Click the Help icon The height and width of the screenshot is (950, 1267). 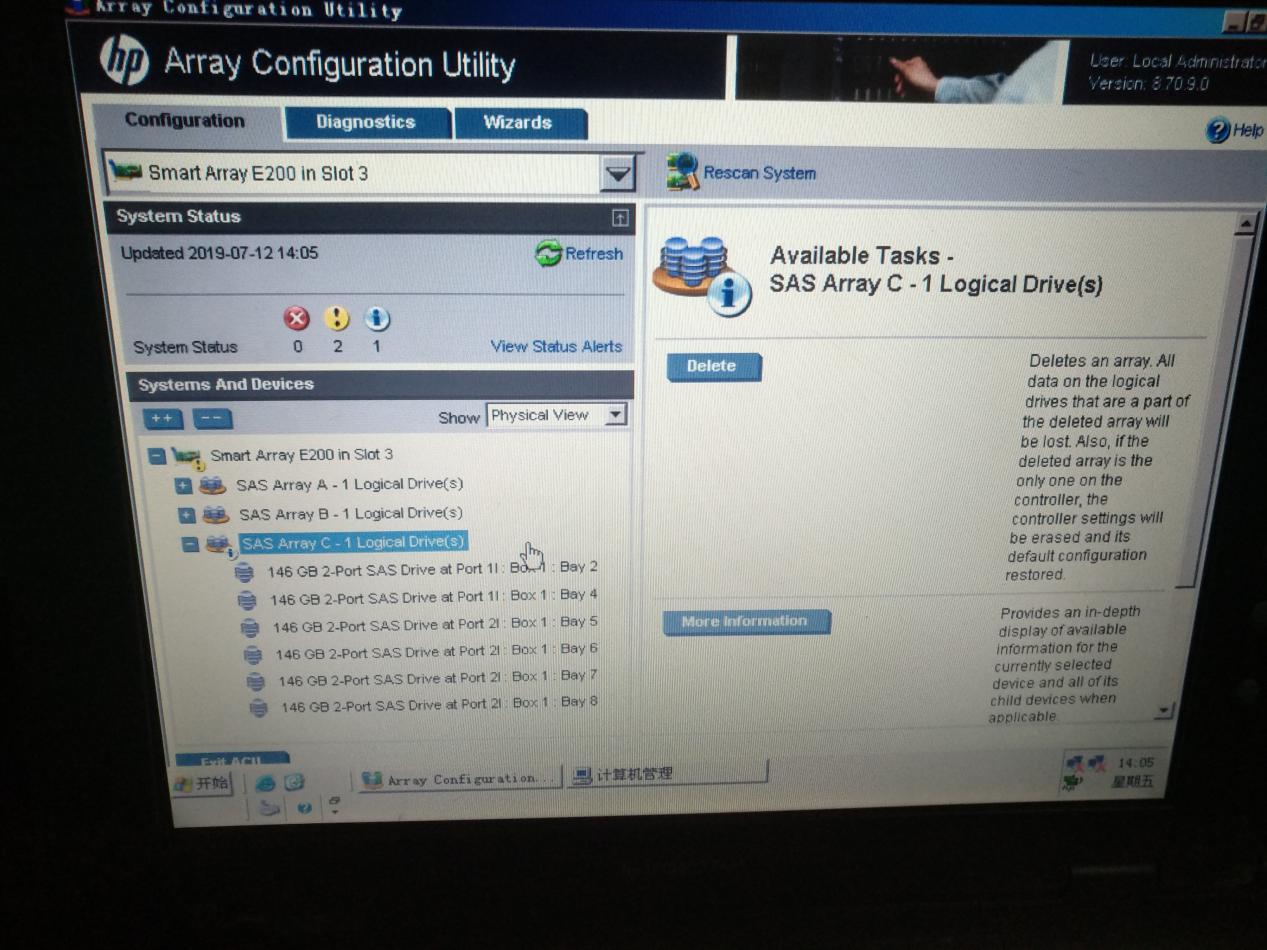1217,131
